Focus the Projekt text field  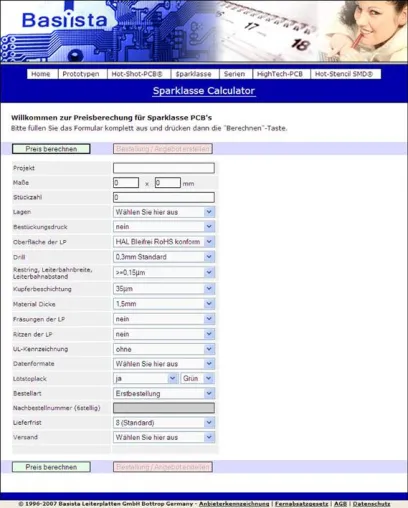click(x=164, y=168)
